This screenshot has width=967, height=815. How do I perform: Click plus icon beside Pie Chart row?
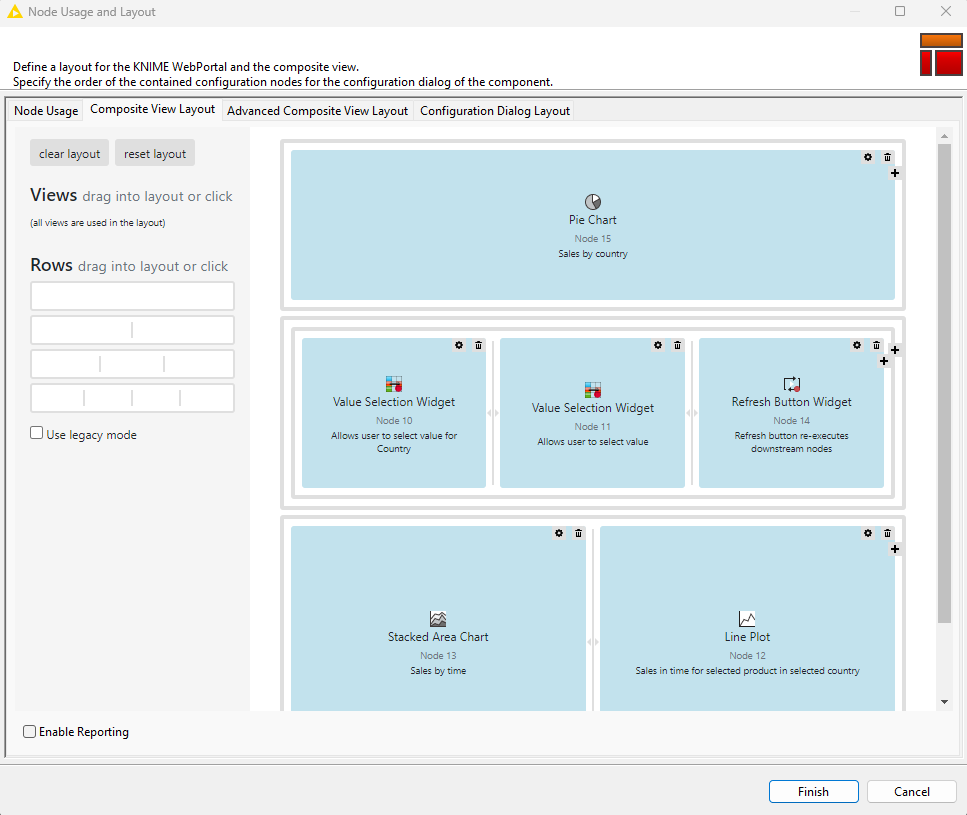[895, 173]
